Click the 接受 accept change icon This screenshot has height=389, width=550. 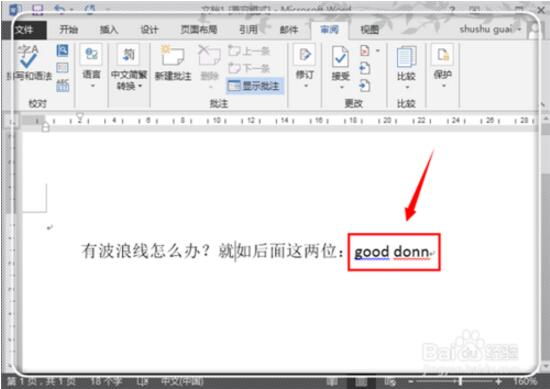coord(340,57)
